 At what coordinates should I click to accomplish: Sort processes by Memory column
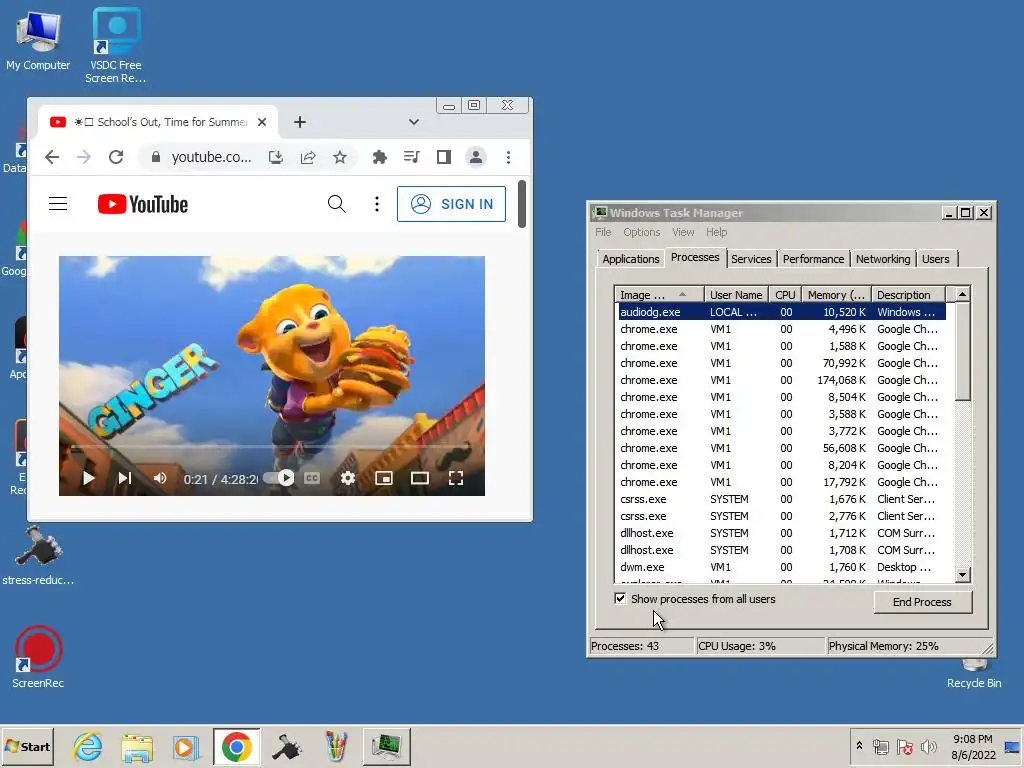click(x=836, y=295)
